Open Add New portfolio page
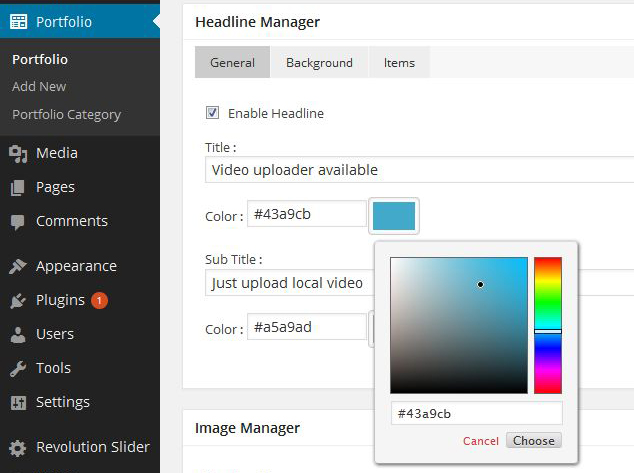Screen dimensions: 634x473 [x=39, y=87]
